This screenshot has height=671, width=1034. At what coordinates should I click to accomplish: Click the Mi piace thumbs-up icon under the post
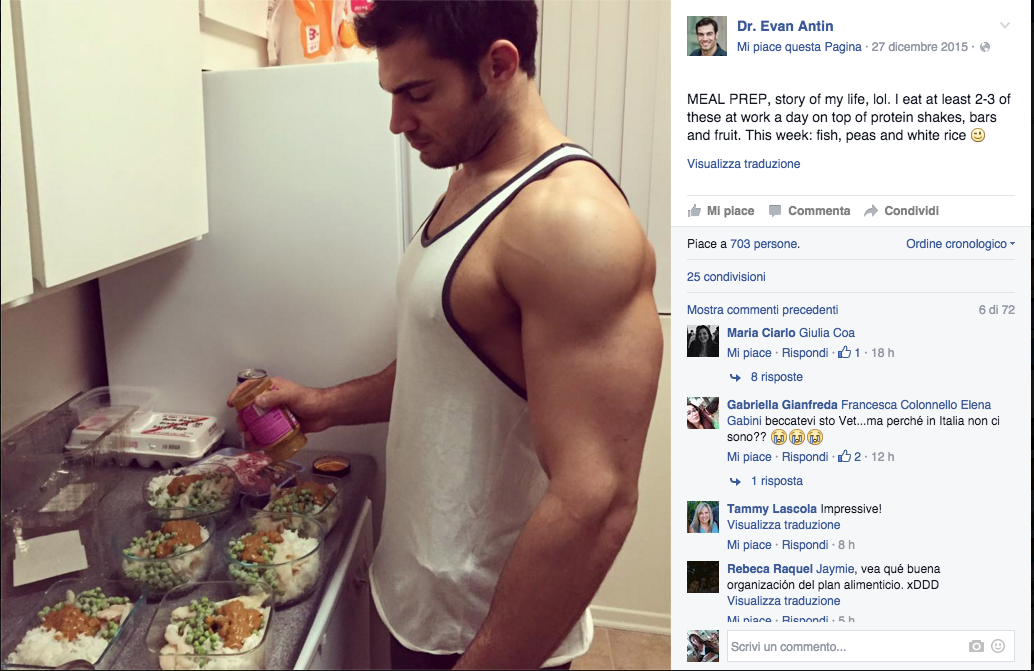[x=694, y=211]
